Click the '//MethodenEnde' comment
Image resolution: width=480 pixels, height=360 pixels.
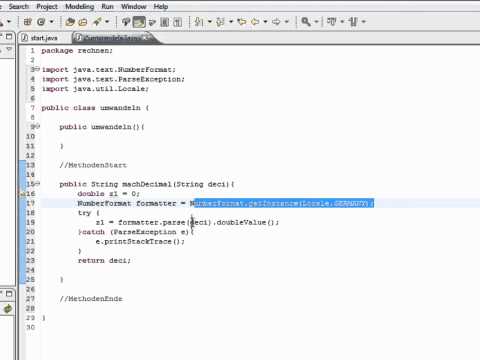[91, 299]
